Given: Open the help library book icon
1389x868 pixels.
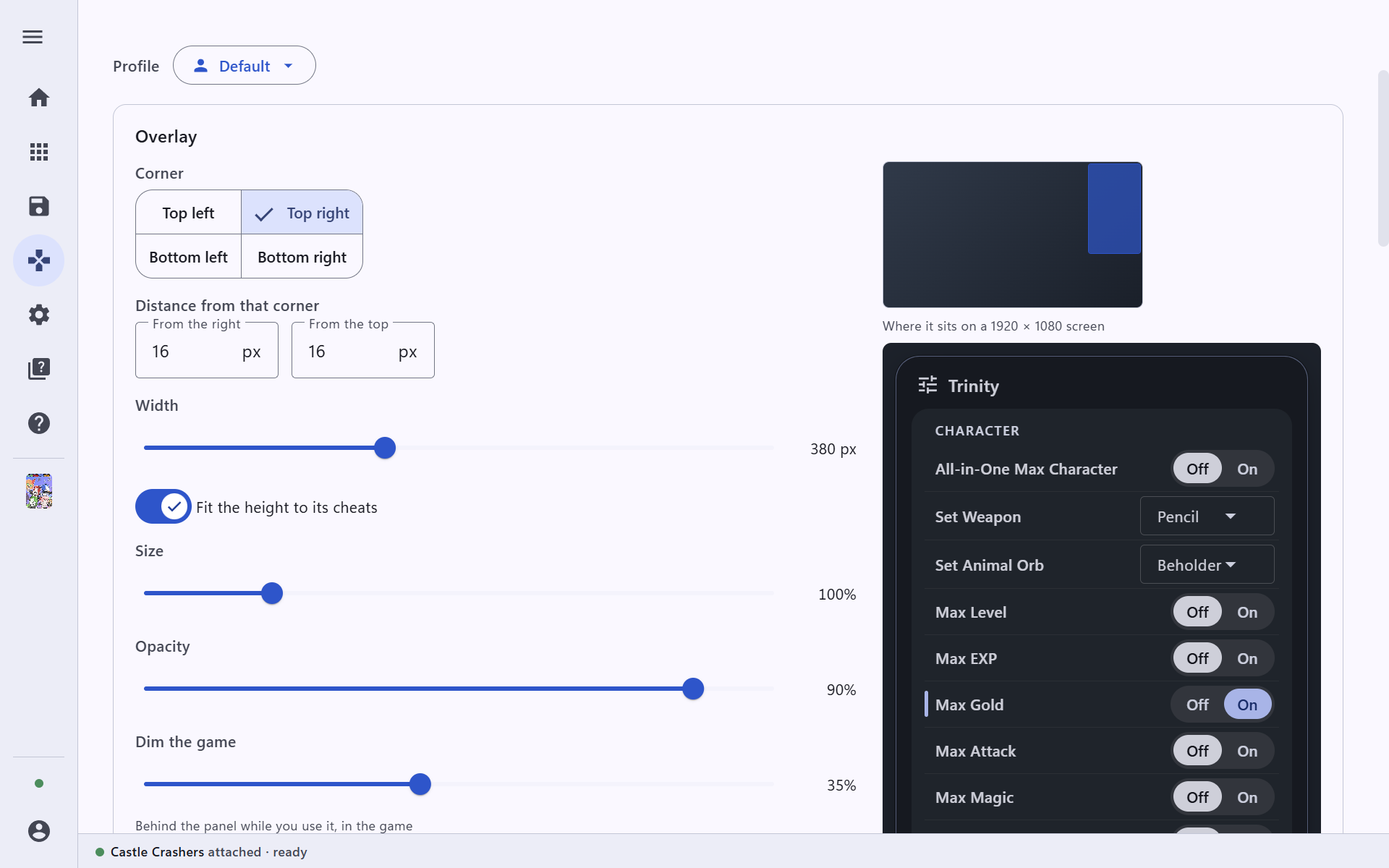Looking at the screenshot, I should click(x=39, y=369).
